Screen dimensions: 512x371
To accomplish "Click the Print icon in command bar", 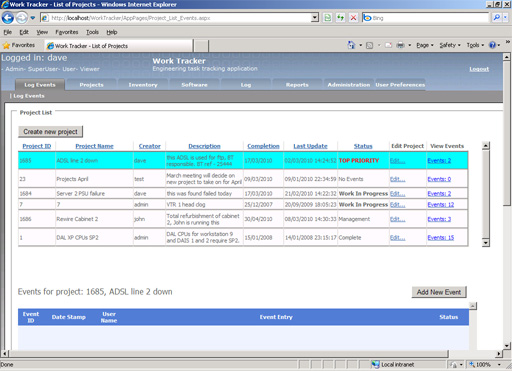I will click(400, 45).
